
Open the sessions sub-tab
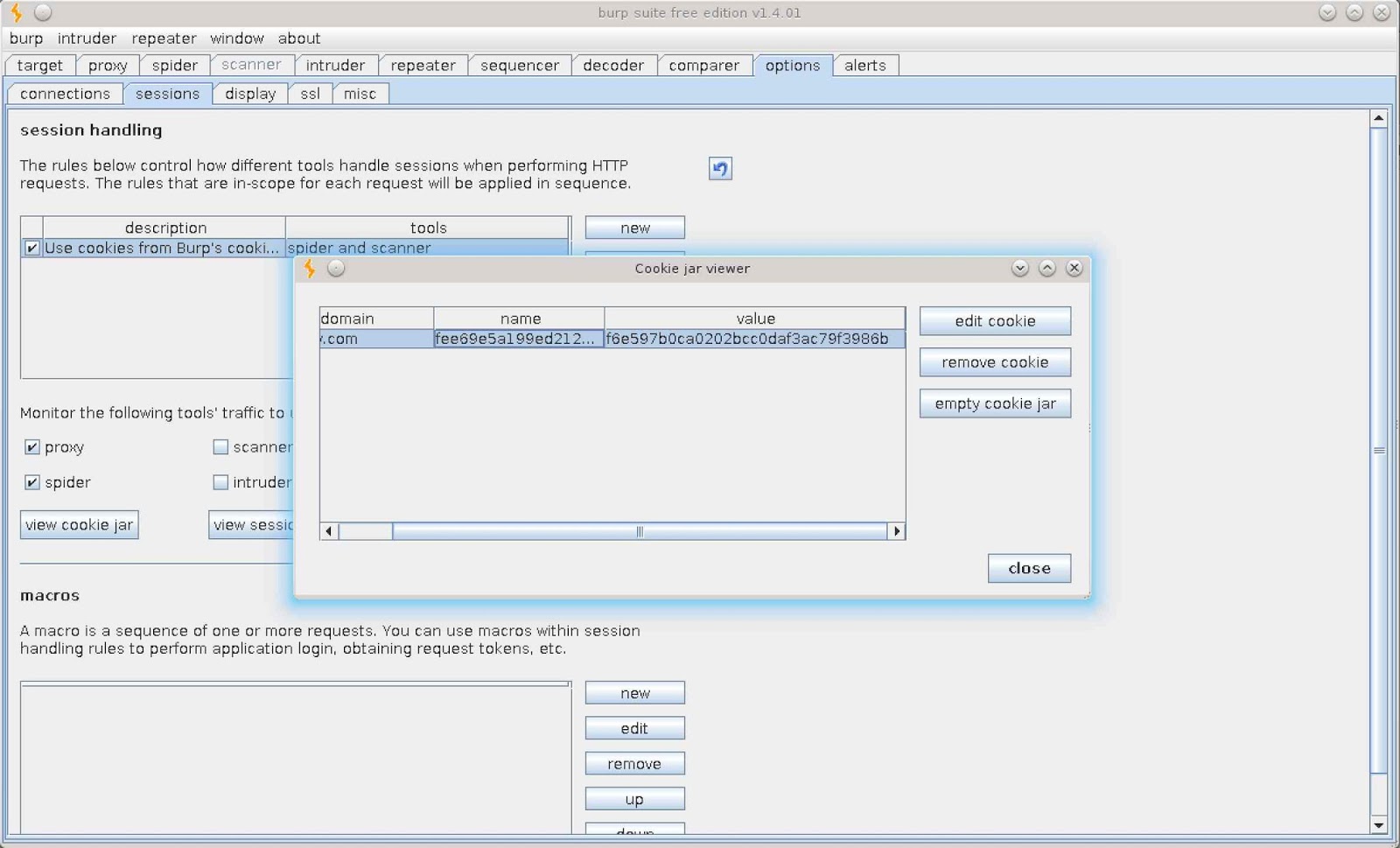167,94
